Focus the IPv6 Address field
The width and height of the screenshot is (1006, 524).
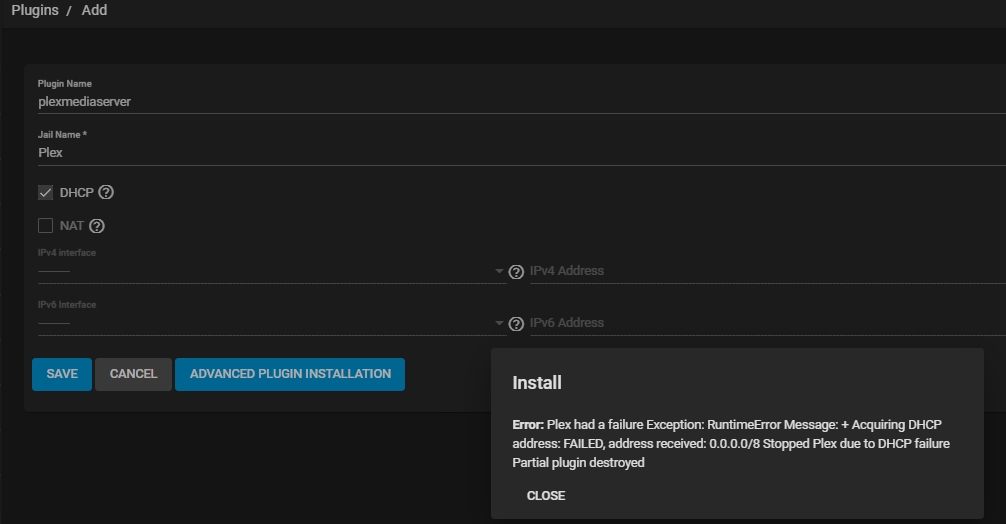click(x=767, y=323)
